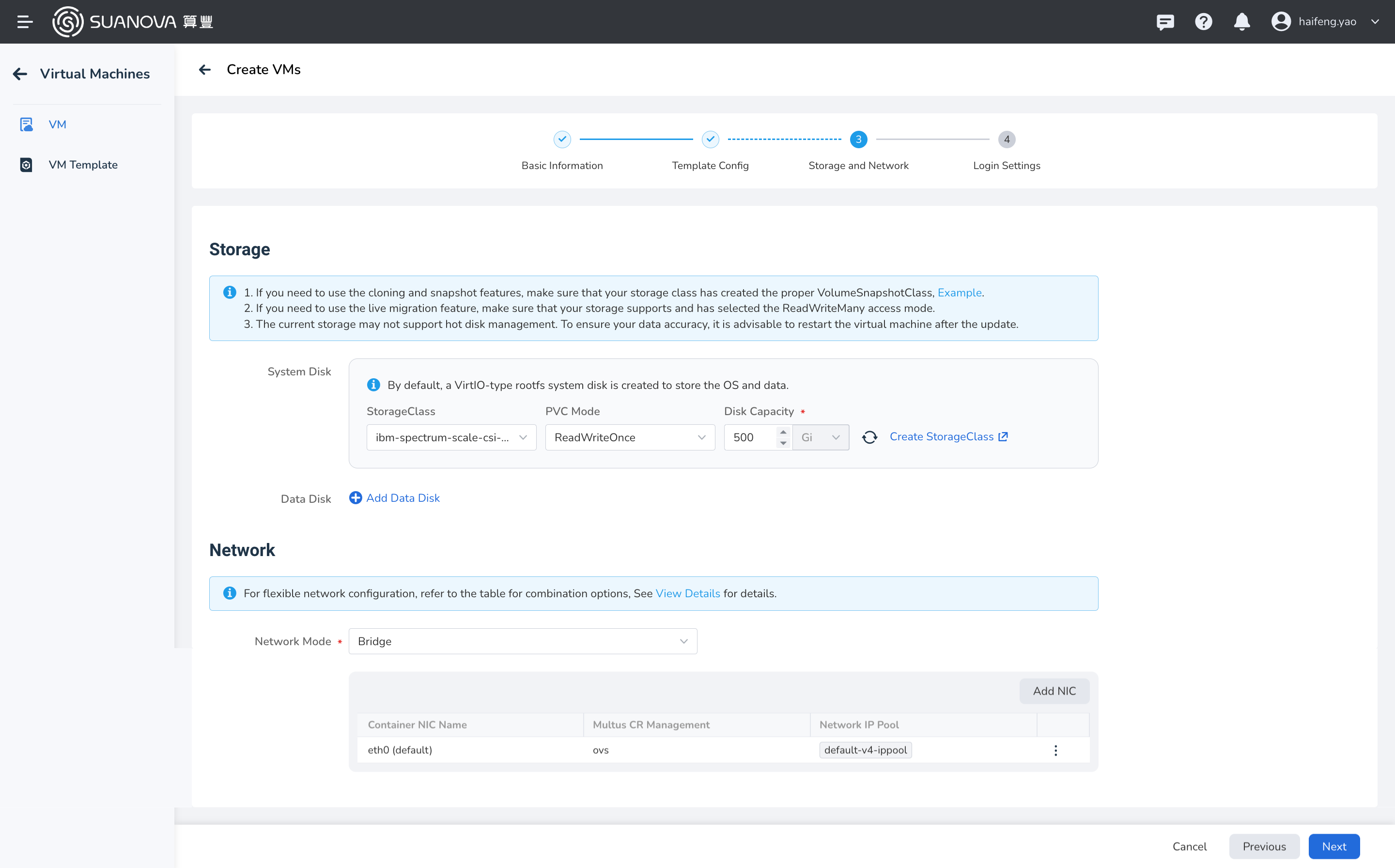Screen dimensions: 1395x868
Task: Expand the haifeng.yao account menu chevron
Action: (x=1375, y=22)
